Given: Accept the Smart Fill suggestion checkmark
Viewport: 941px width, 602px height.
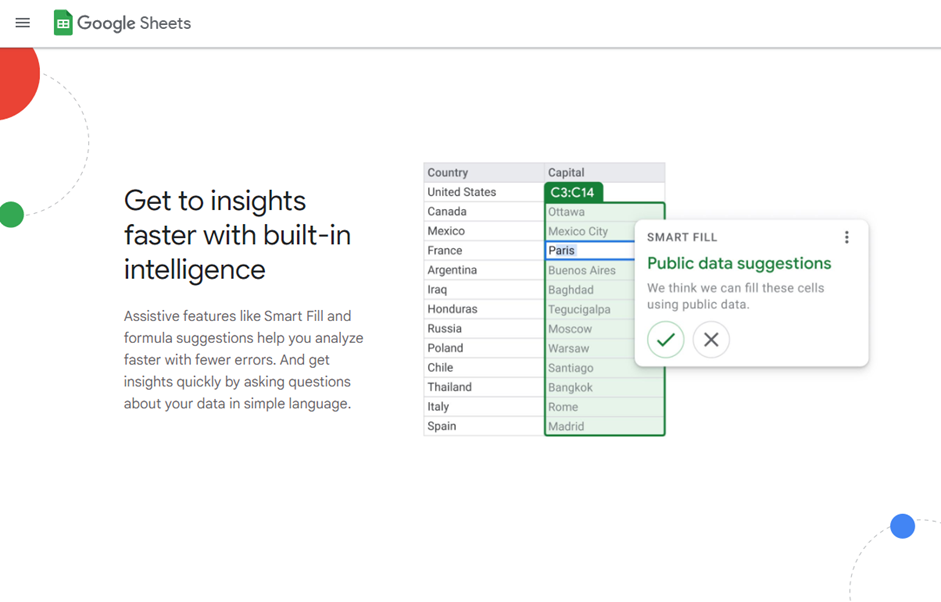Looking at the screenshot, I should tap(666, 340).
